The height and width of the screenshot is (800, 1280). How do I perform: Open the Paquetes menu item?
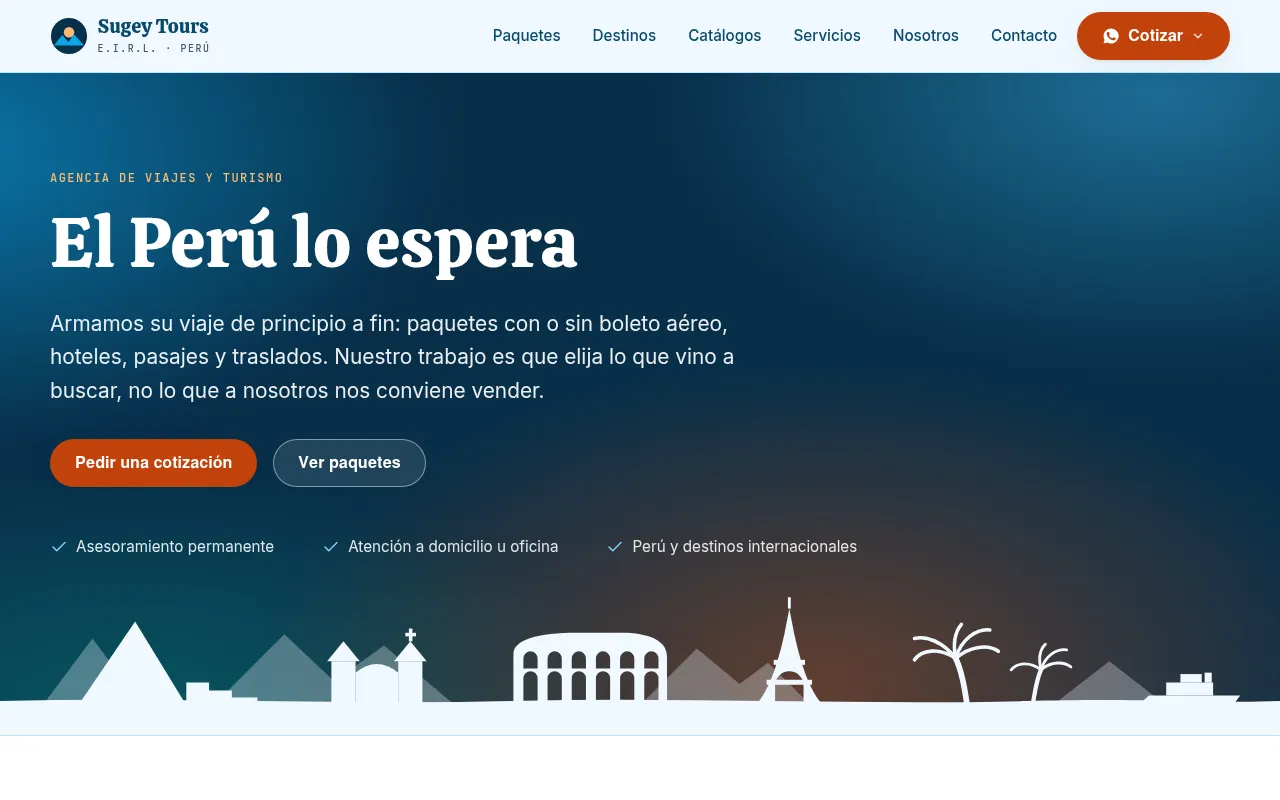click(x=527, y=36)
